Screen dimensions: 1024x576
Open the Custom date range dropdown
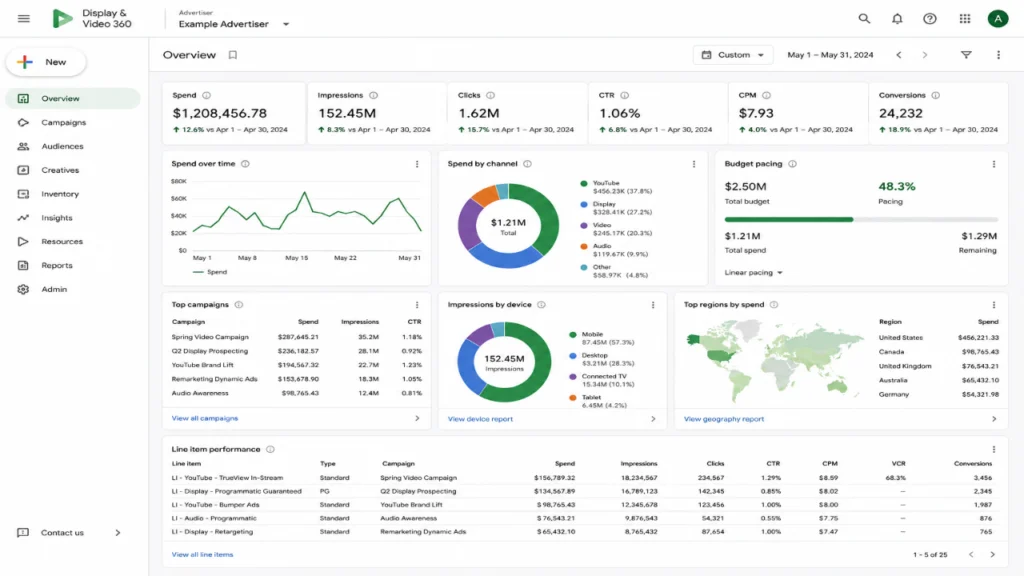point(733,55)
